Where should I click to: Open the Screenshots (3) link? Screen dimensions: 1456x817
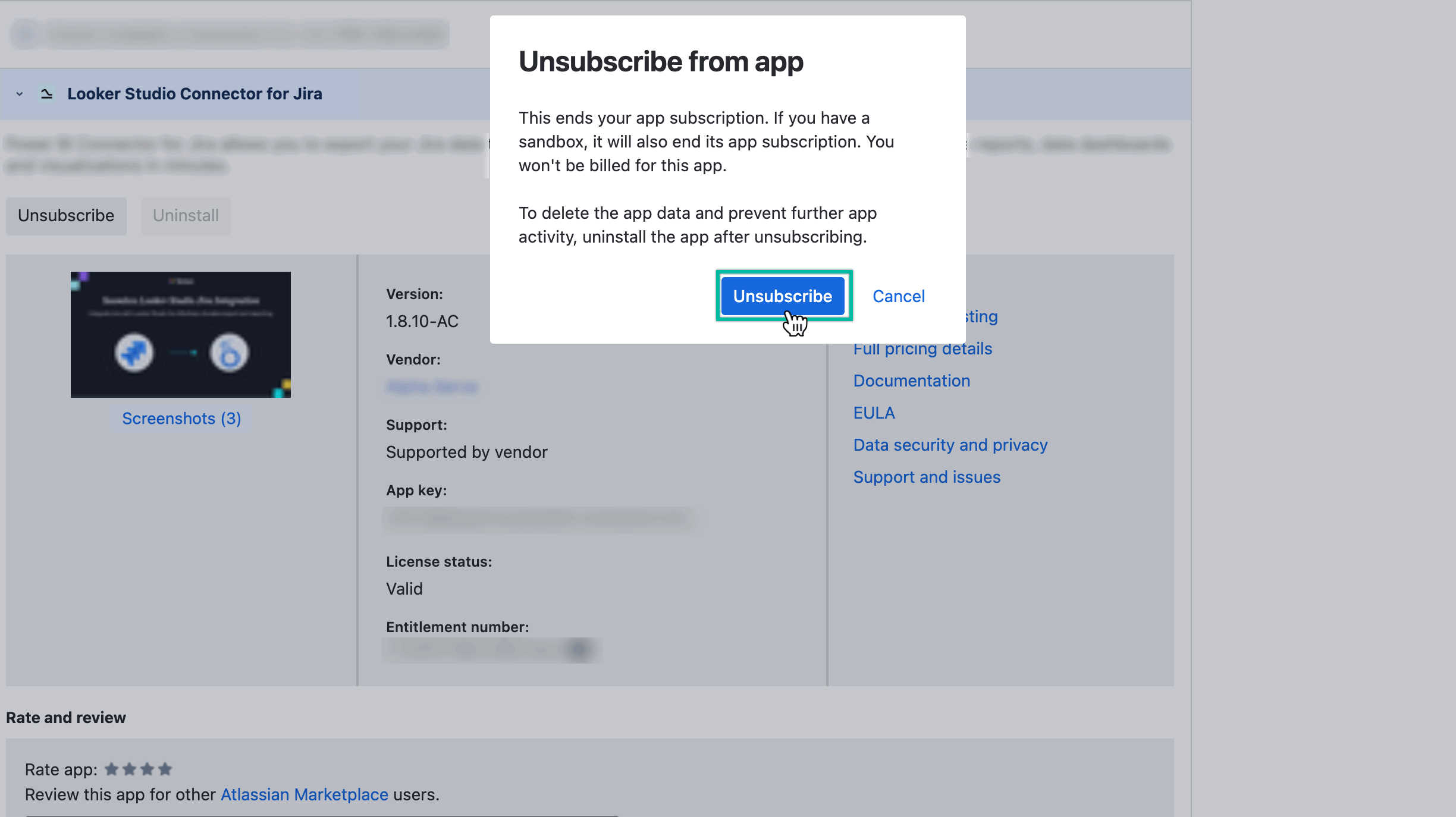tap(181, 418)
